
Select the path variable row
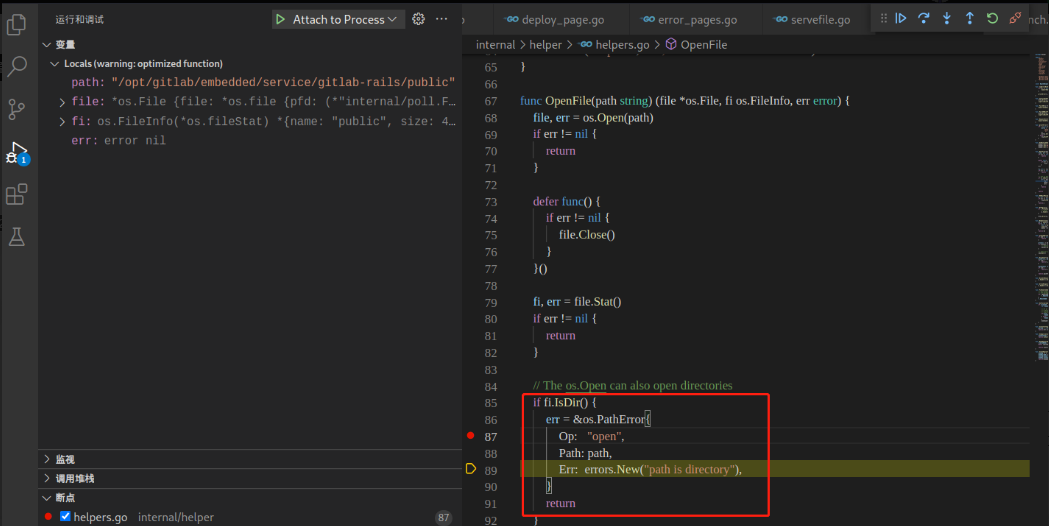250,82
